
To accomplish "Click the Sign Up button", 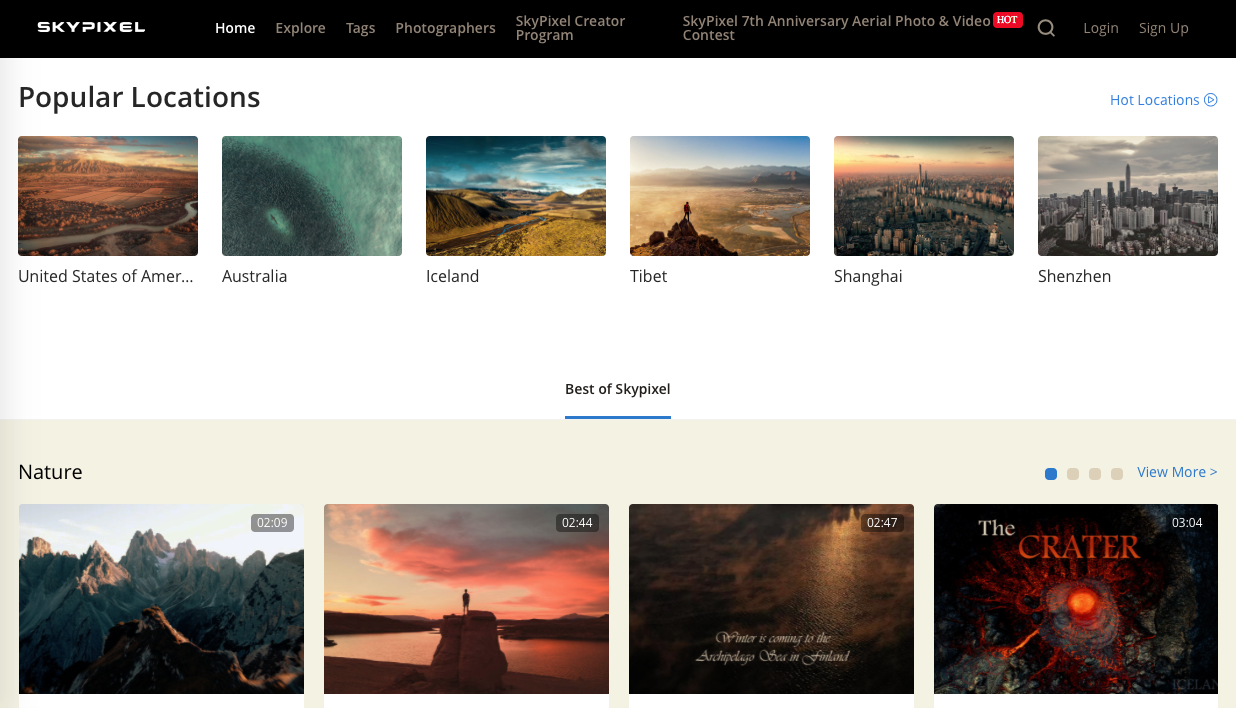I will tap(1163, 28).
